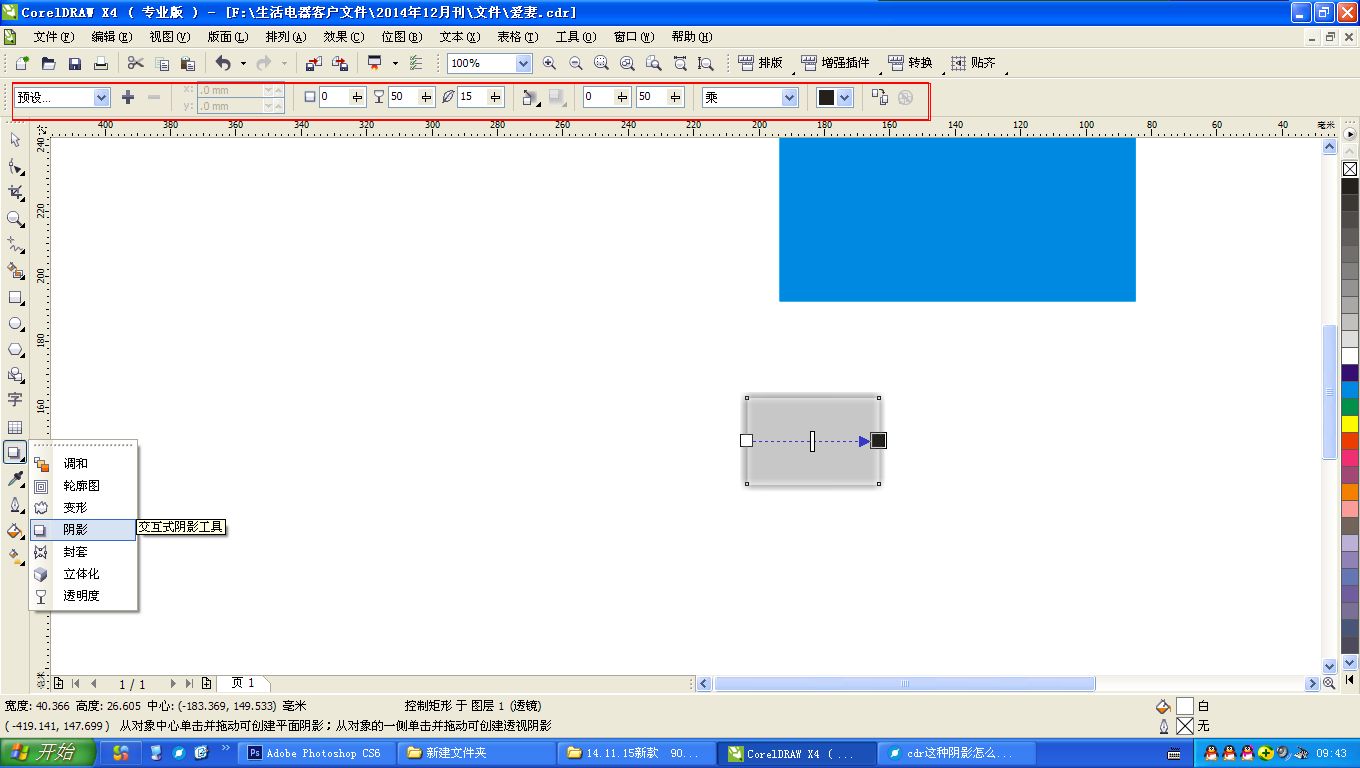Click the 贴齐 button
1360x768 pixels.
pyautogui.click(x=973, y=63)
